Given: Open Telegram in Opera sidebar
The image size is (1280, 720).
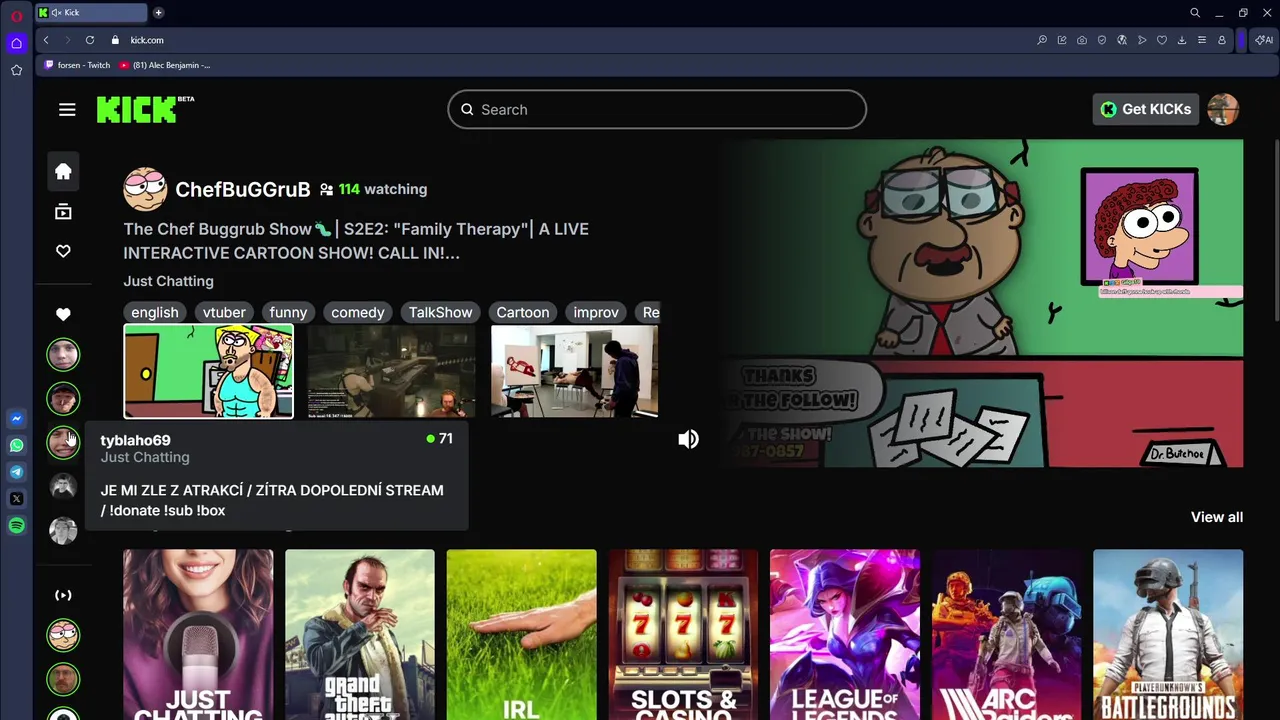Looking at the screenshot, I should pyautogui.click(x=16, y=472).
